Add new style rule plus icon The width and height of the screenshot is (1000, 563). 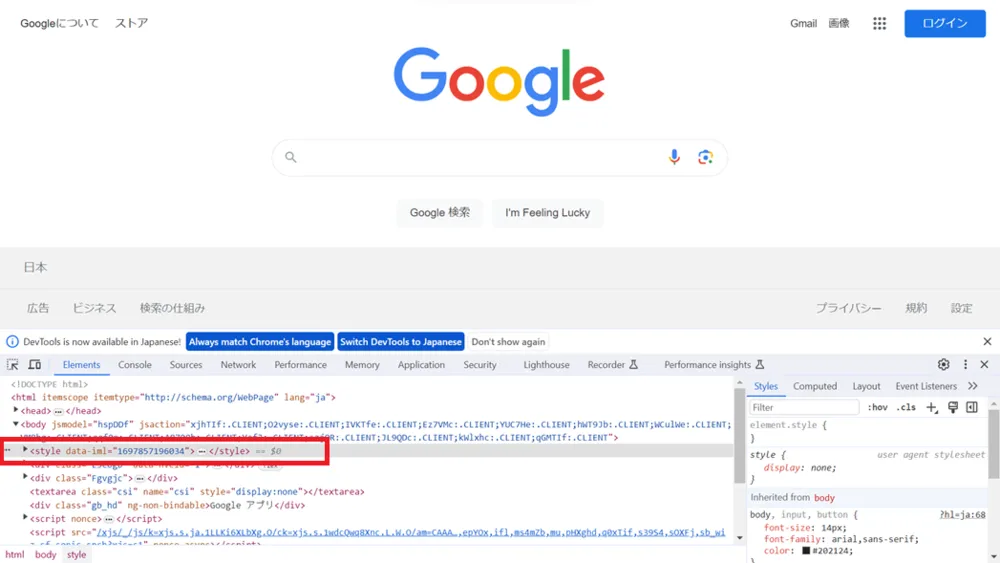coord(932,407)
